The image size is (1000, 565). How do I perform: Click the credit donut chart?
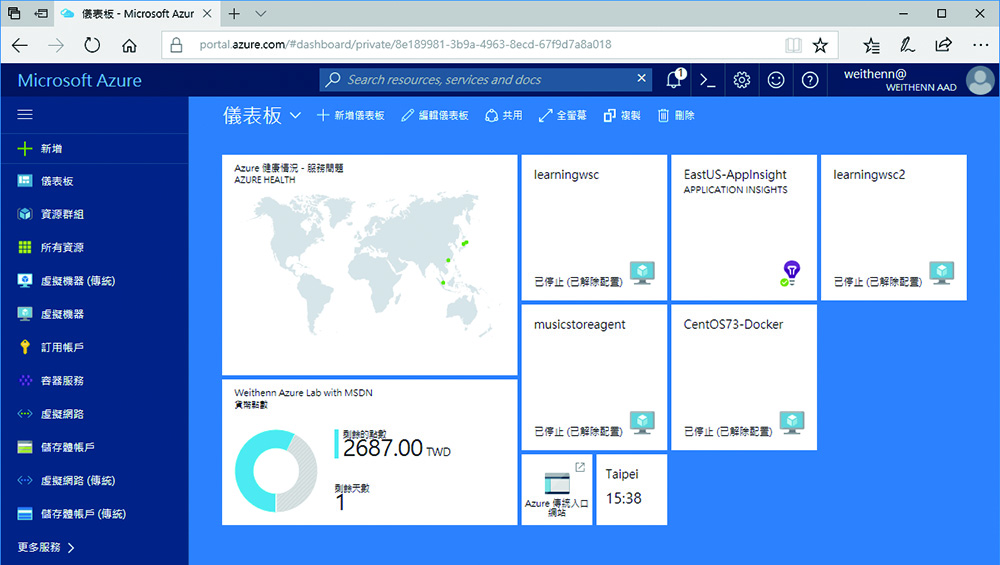pos(276,471)
